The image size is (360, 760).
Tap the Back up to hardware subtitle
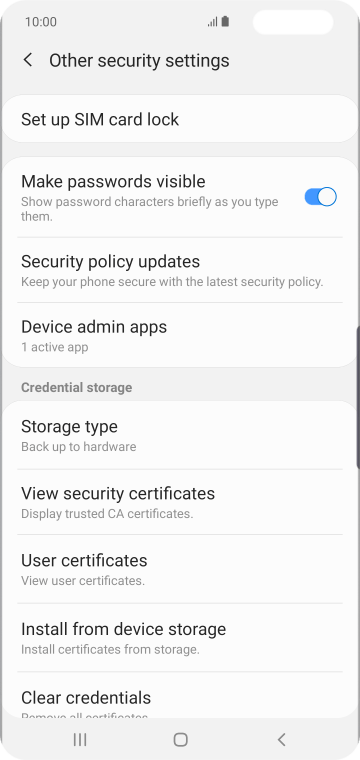click(78, 446)
